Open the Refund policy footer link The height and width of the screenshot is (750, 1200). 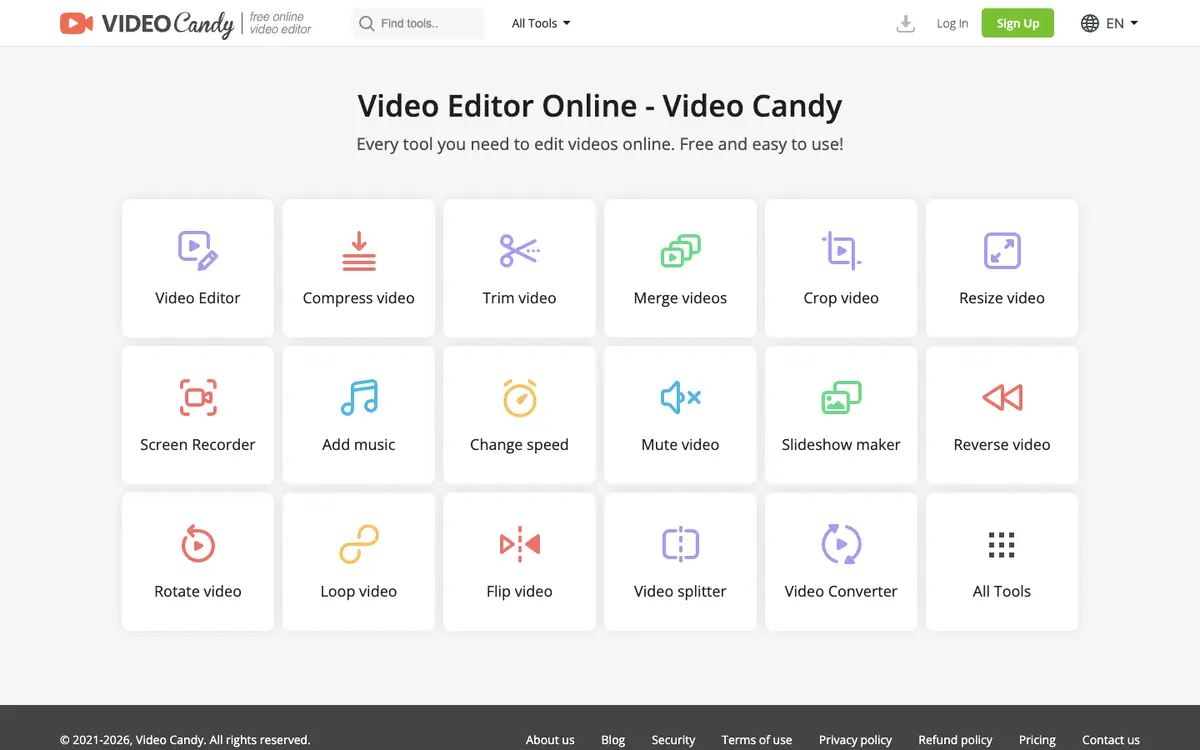point(955,740)
